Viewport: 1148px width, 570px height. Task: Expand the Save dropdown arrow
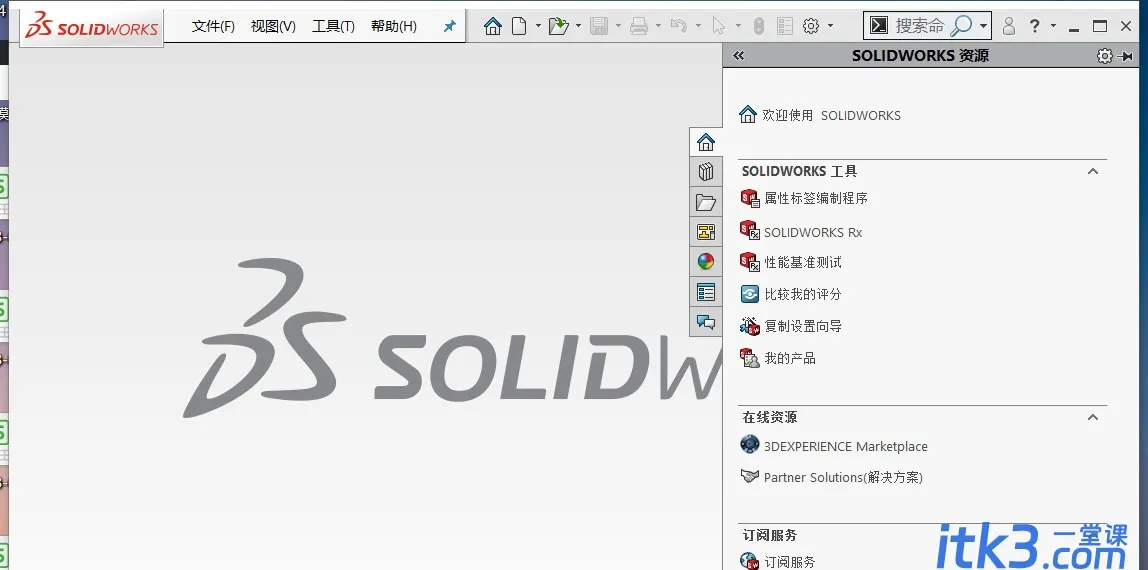619,26
